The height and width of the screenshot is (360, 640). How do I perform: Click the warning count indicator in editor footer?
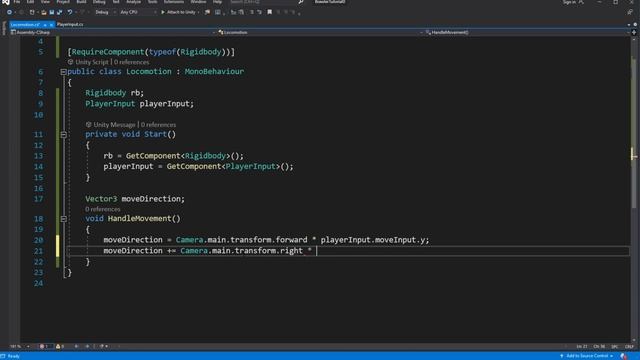pyautogui.click(x=60, y=347)
